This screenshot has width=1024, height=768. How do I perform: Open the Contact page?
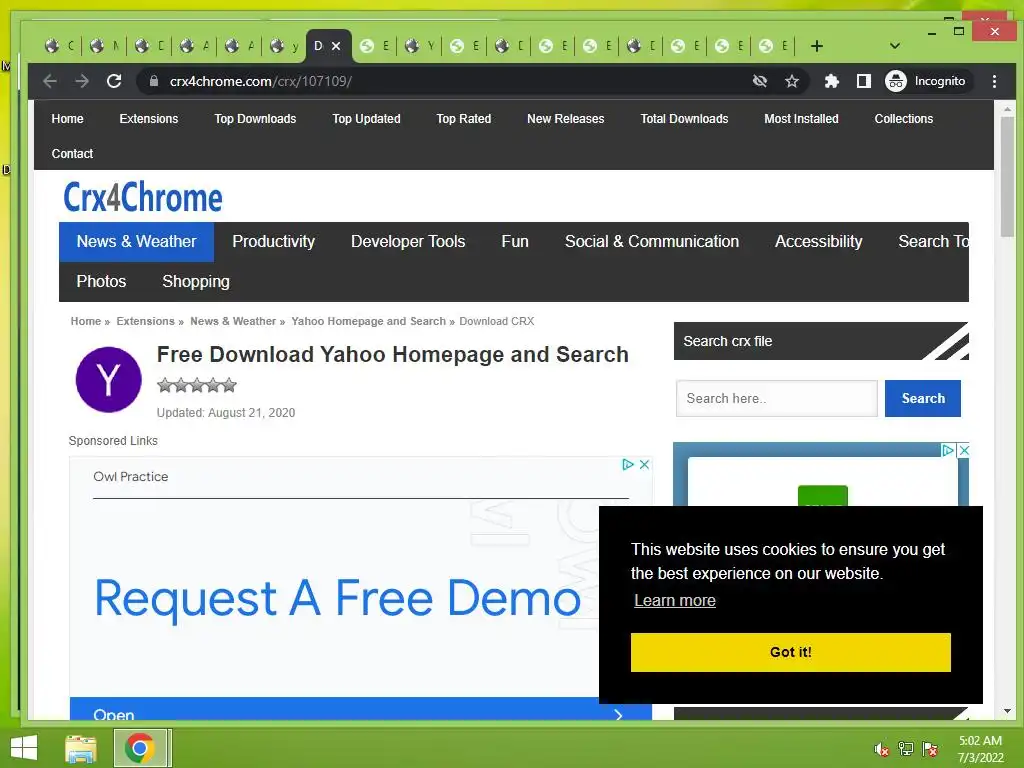(72, 153)
